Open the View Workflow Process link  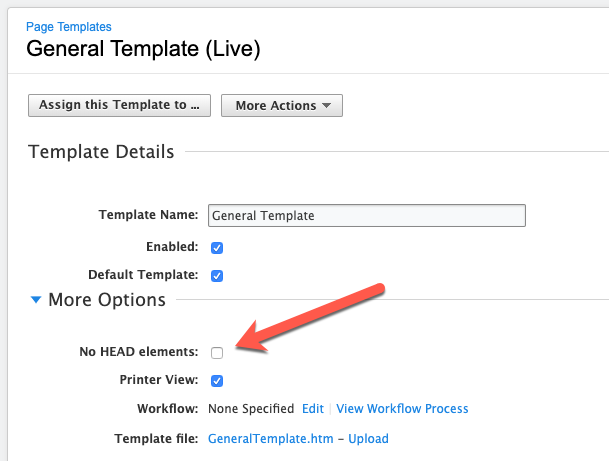coord(402,409)
